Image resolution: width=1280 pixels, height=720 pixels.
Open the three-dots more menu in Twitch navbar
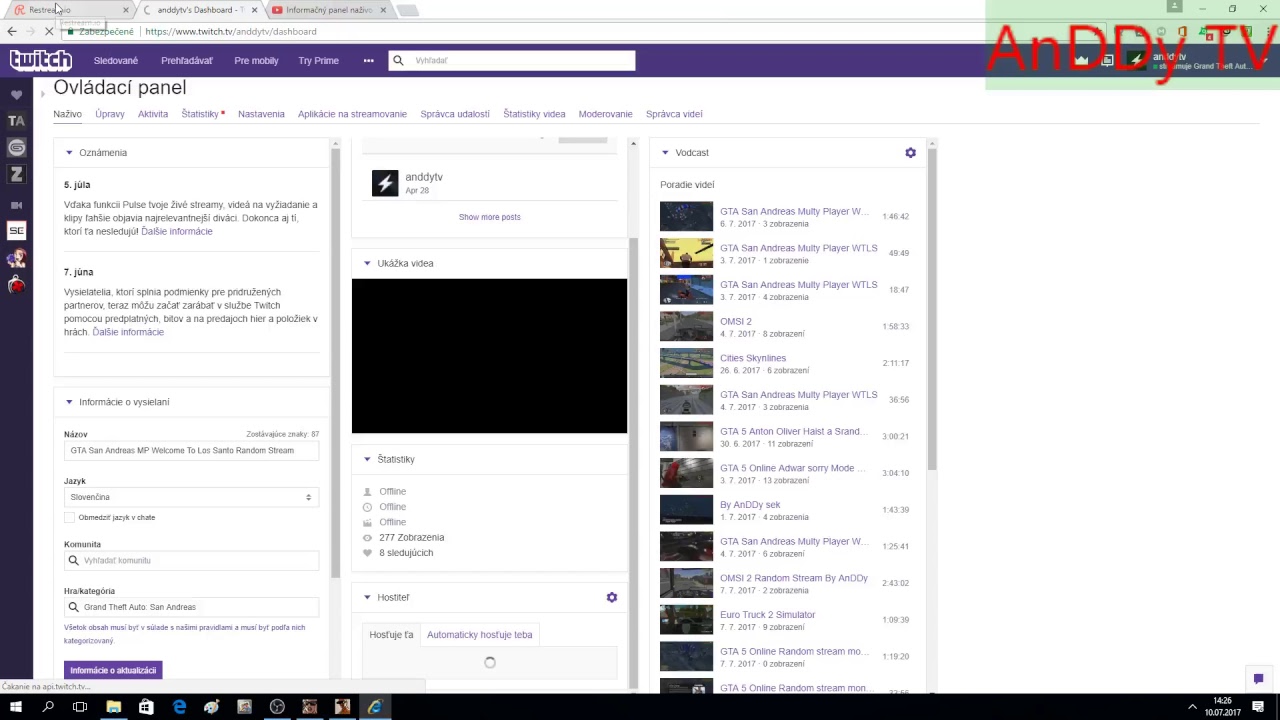[368, 60]
